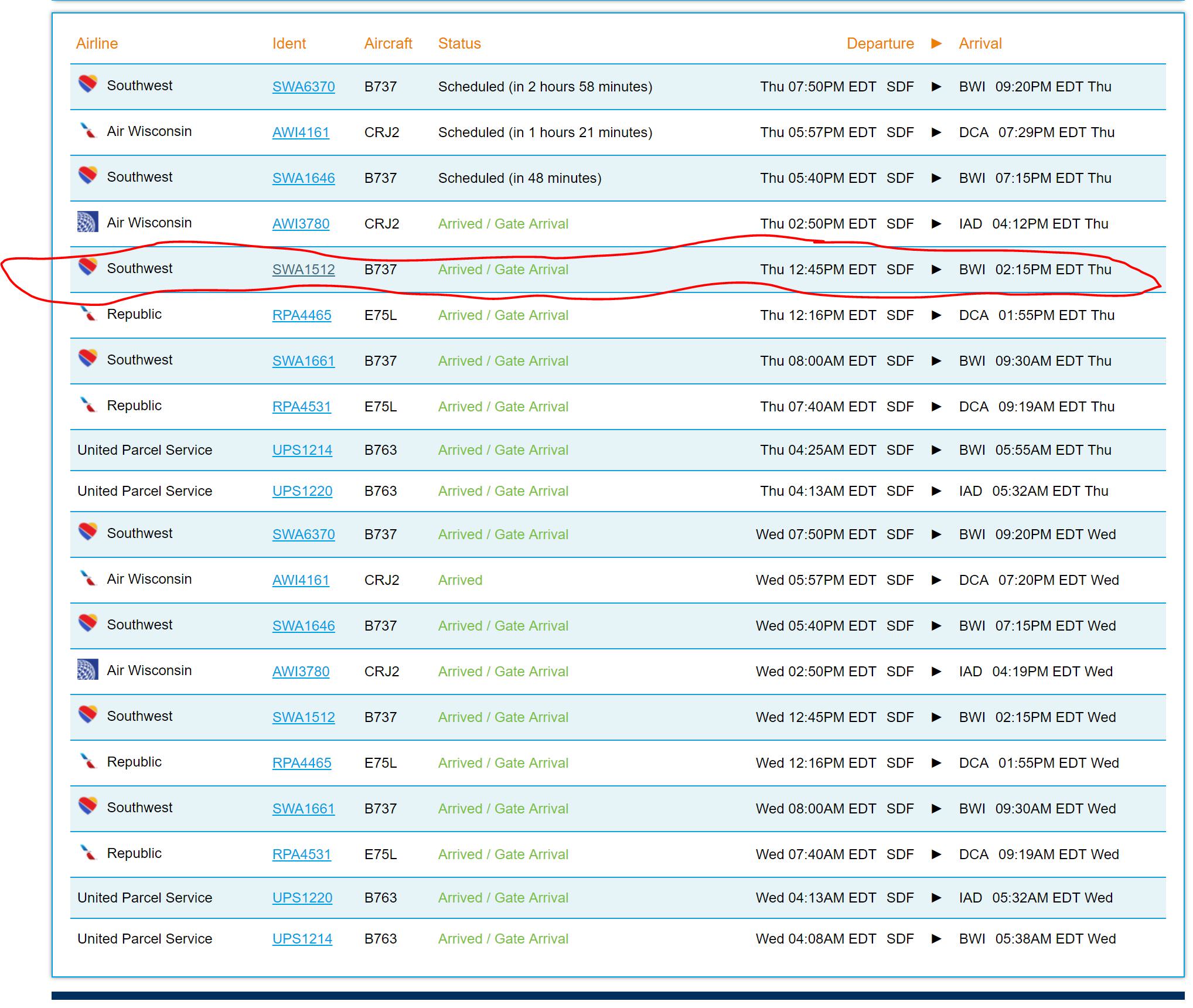Click orange arrow icon in table header

click(x=936, y=43)
